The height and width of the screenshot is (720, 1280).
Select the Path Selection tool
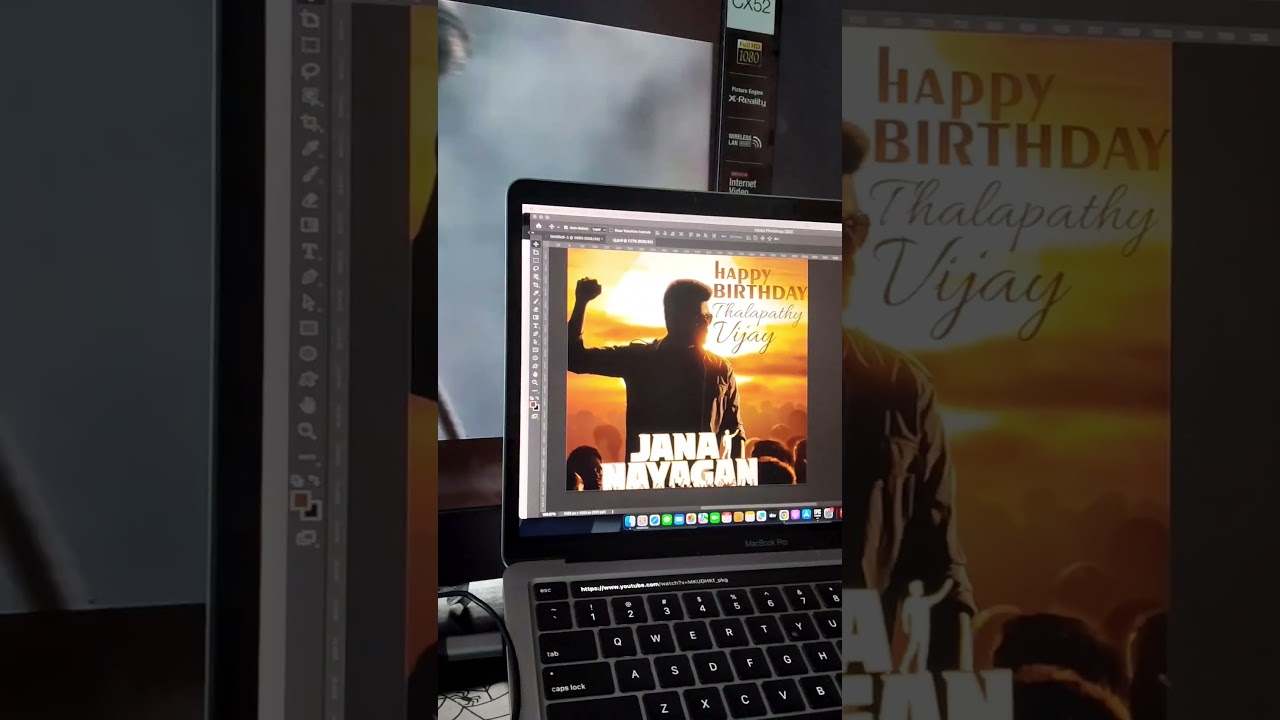click(x=536, y=342)
